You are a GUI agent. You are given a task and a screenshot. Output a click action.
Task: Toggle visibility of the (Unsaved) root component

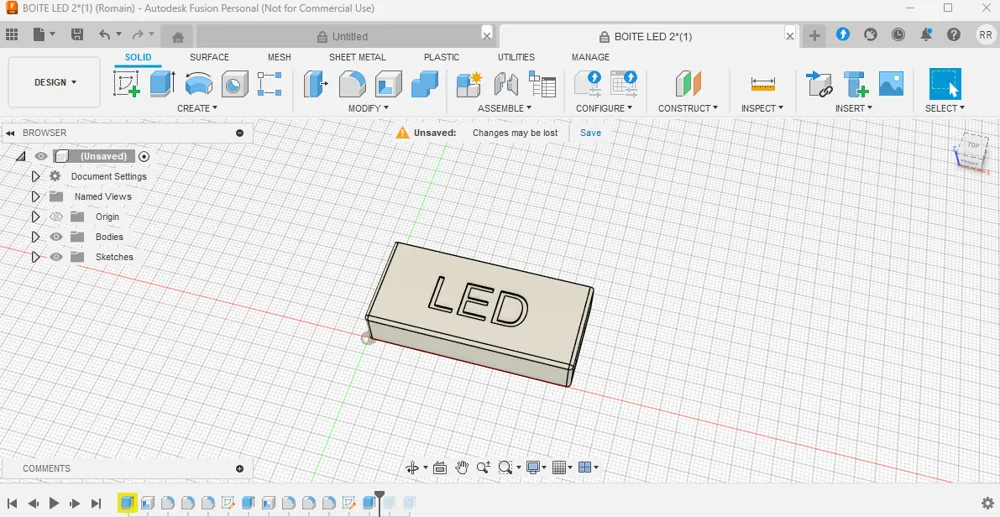pos(41,156)
